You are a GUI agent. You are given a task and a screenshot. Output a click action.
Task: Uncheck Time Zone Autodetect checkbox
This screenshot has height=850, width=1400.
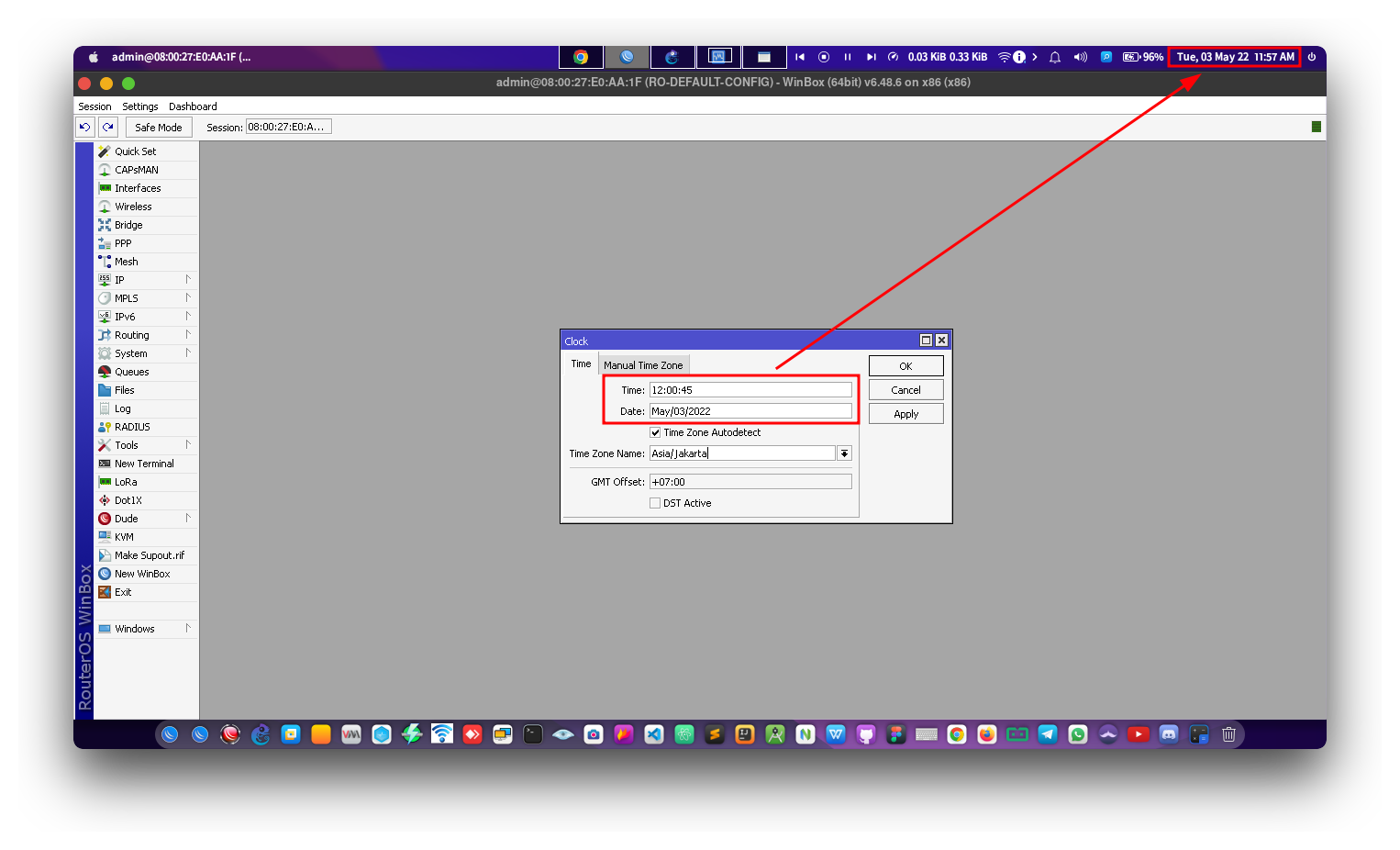[655, 432]
